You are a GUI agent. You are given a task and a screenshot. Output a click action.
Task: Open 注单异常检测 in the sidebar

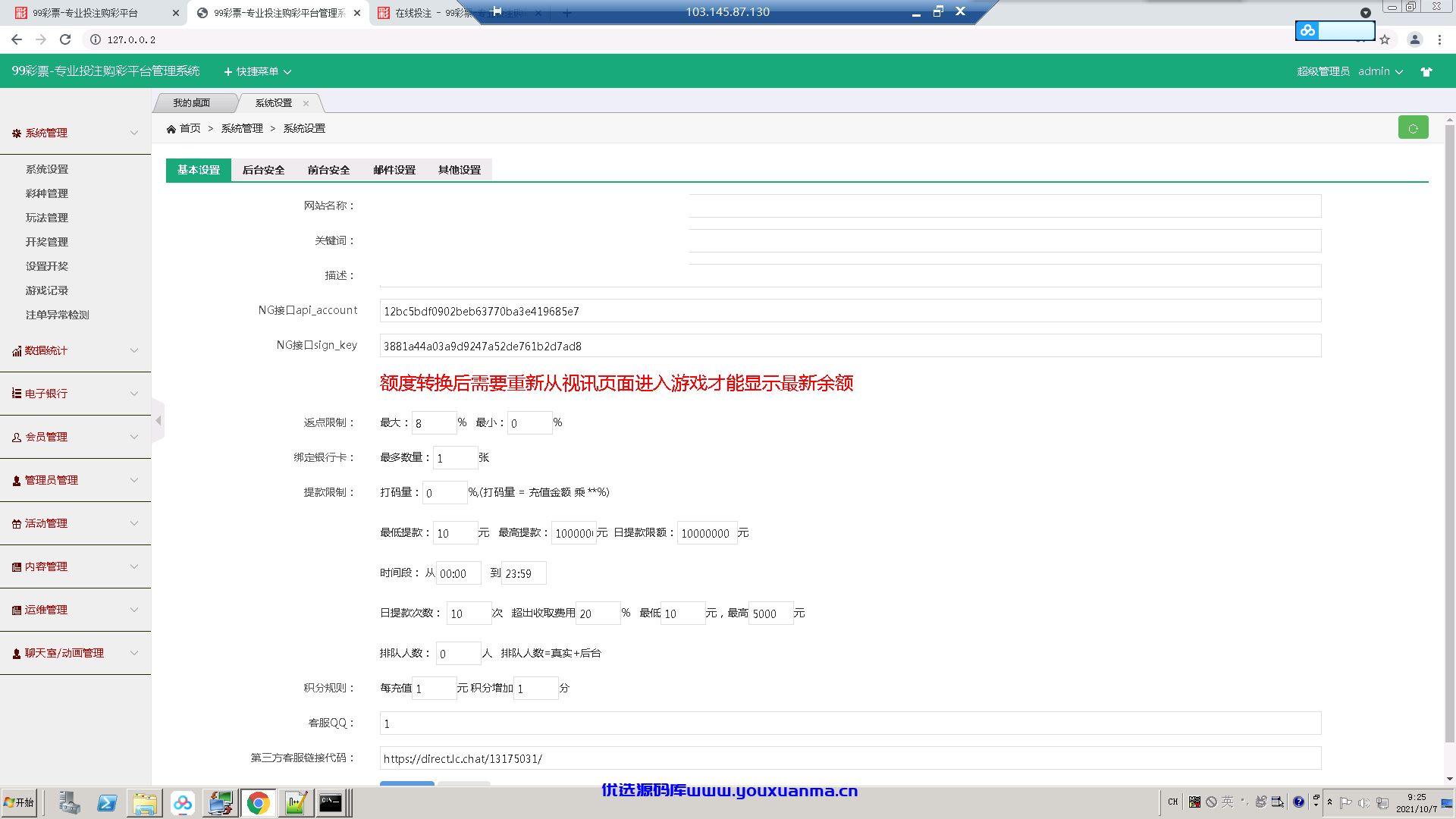(58, 315)
